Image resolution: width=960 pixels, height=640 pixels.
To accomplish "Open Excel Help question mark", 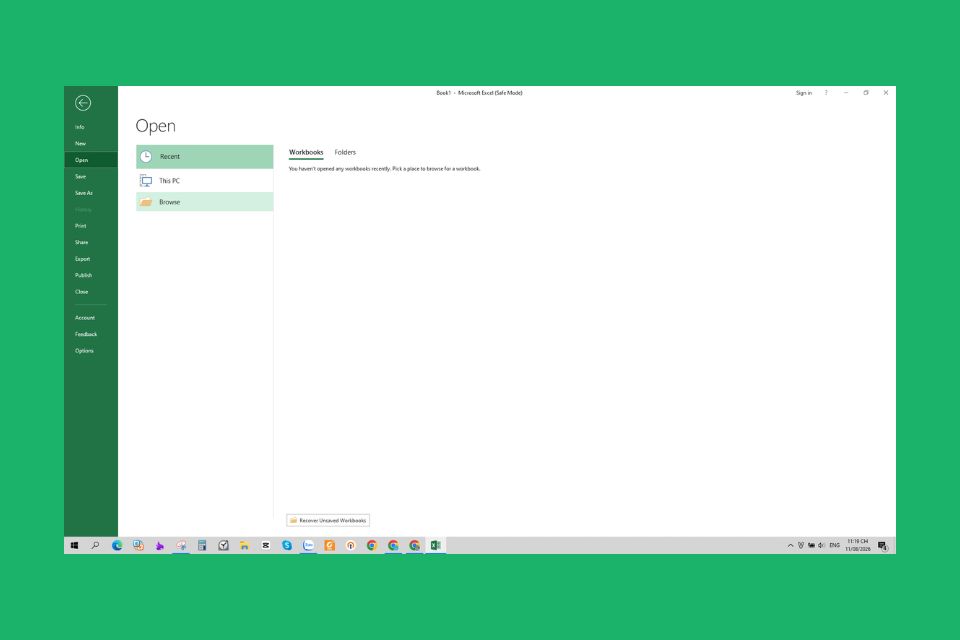I will 826,93.
